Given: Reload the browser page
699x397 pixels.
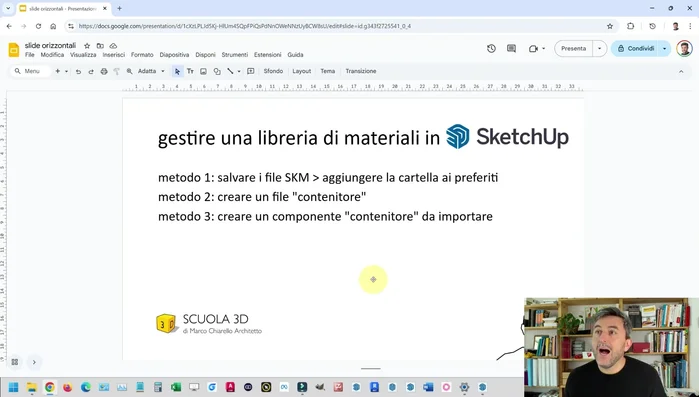Looking at the screenshot, I should [38, 26].
